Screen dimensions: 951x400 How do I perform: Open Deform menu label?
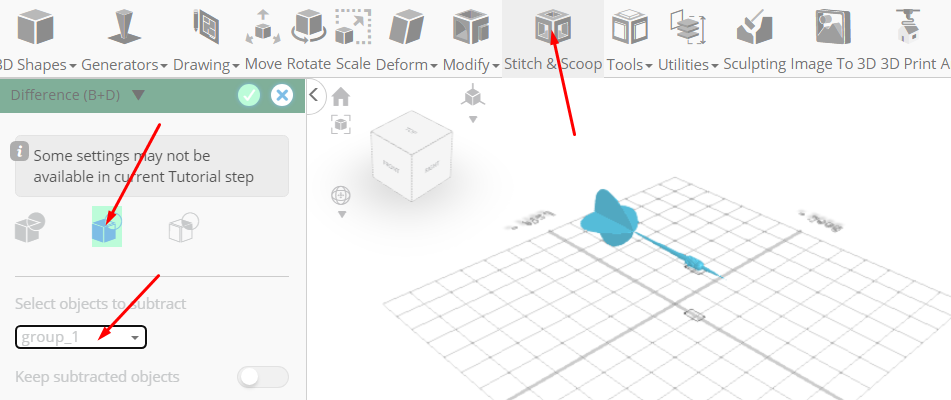coord(407,64)
